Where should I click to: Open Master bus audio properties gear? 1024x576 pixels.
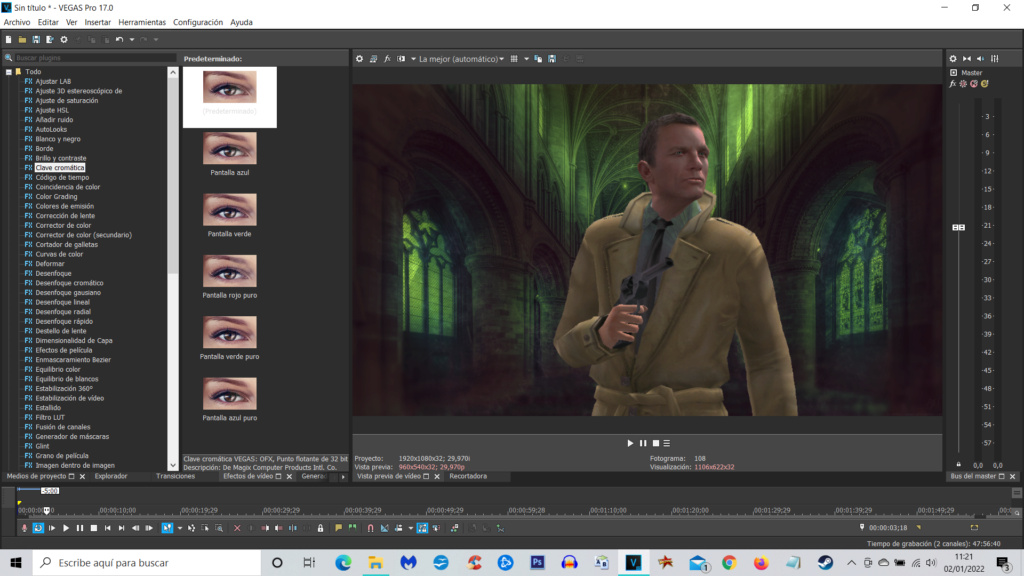[953, 59]
